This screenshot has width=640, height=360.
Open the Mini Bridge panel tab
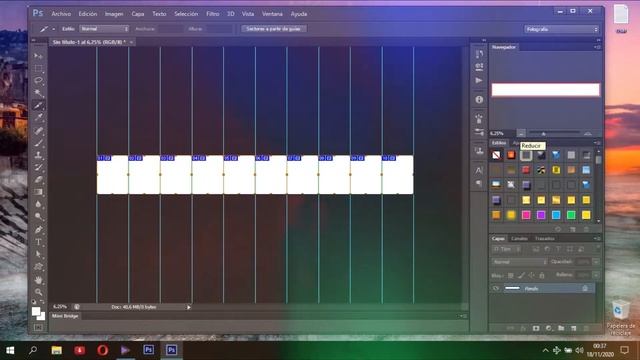click(x=65, y=316)
